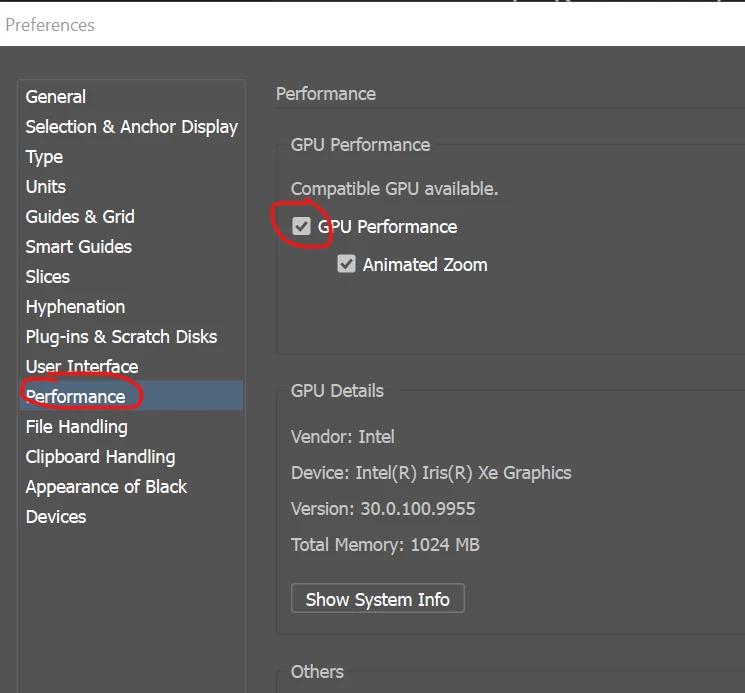Open the Devices preferences section
This screenshot has width=745, height=693.
[x=56, y=517]
